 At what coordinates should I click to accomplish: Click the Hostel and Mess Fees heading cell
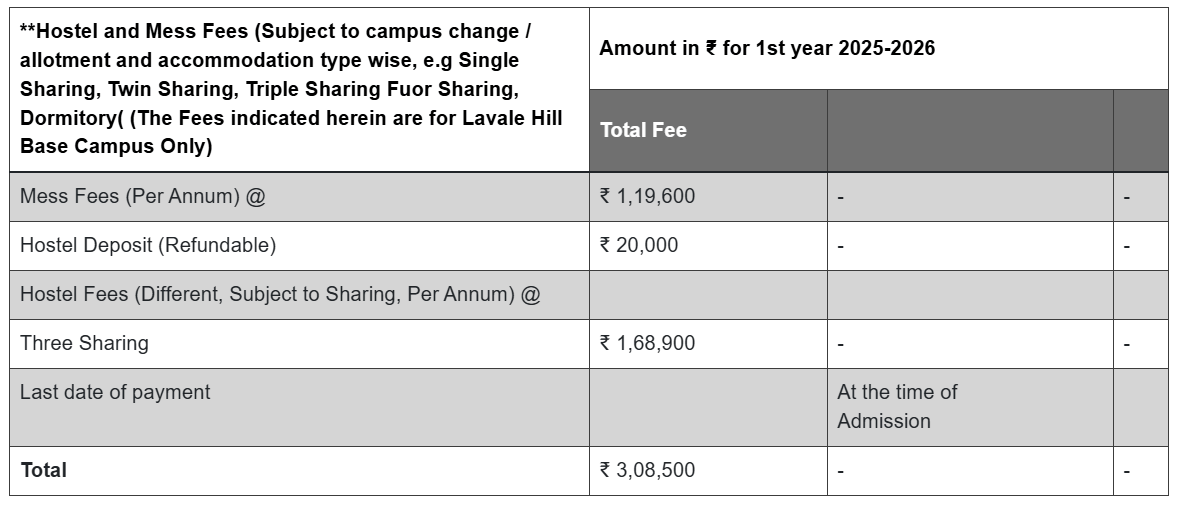click(x=299, y=90)
